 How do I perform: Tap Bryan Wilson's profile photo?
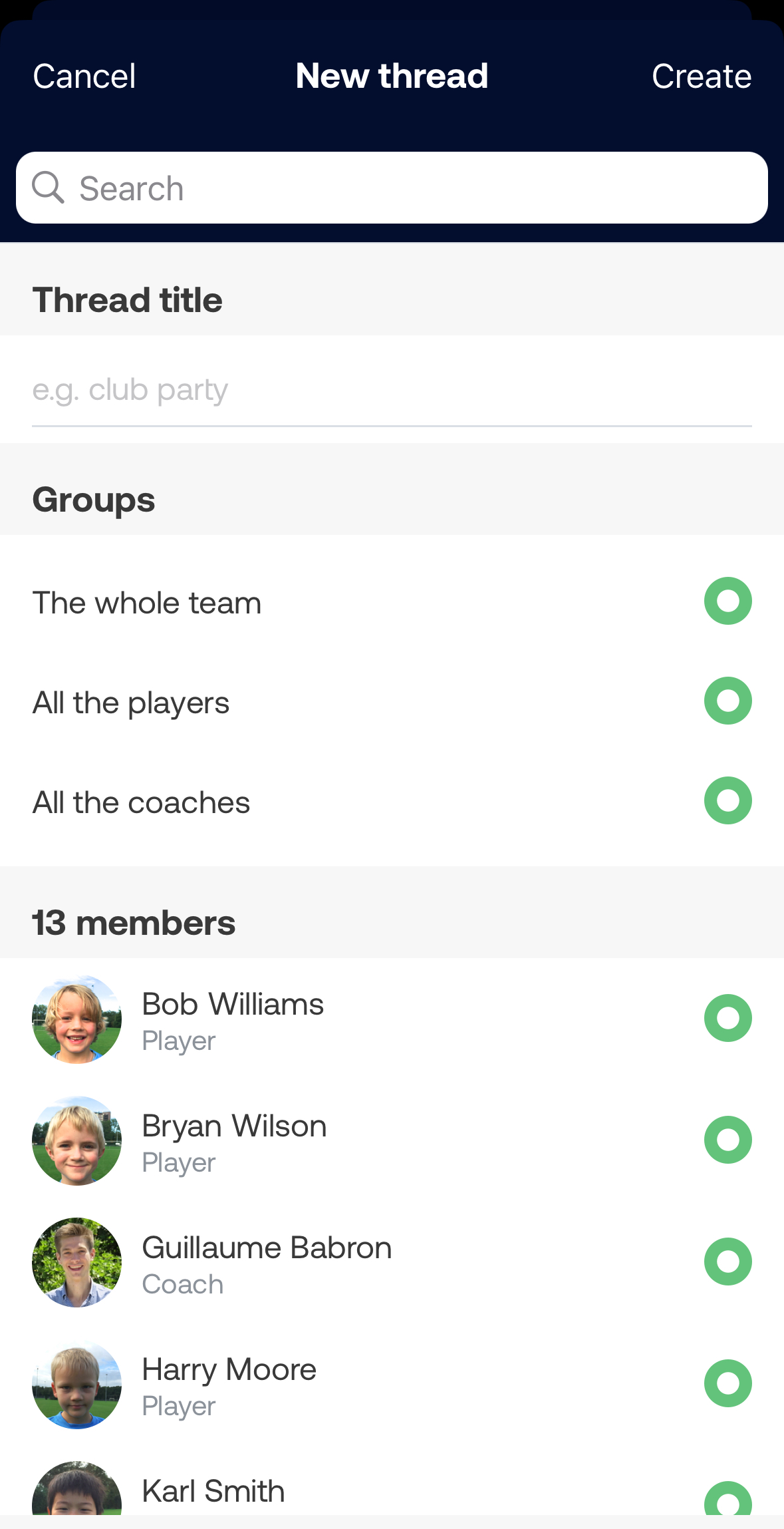(77, 1140)
